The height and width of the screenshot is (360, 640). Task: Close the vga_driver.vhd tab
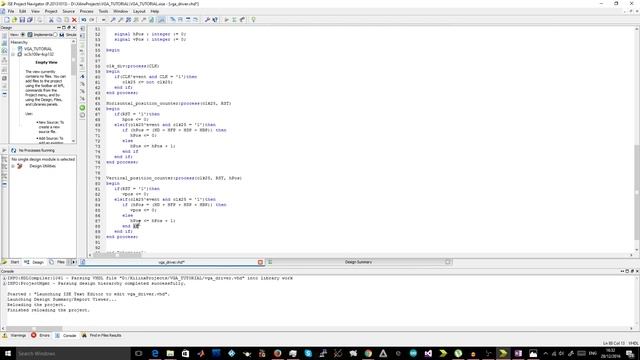[x=260, y=262]
